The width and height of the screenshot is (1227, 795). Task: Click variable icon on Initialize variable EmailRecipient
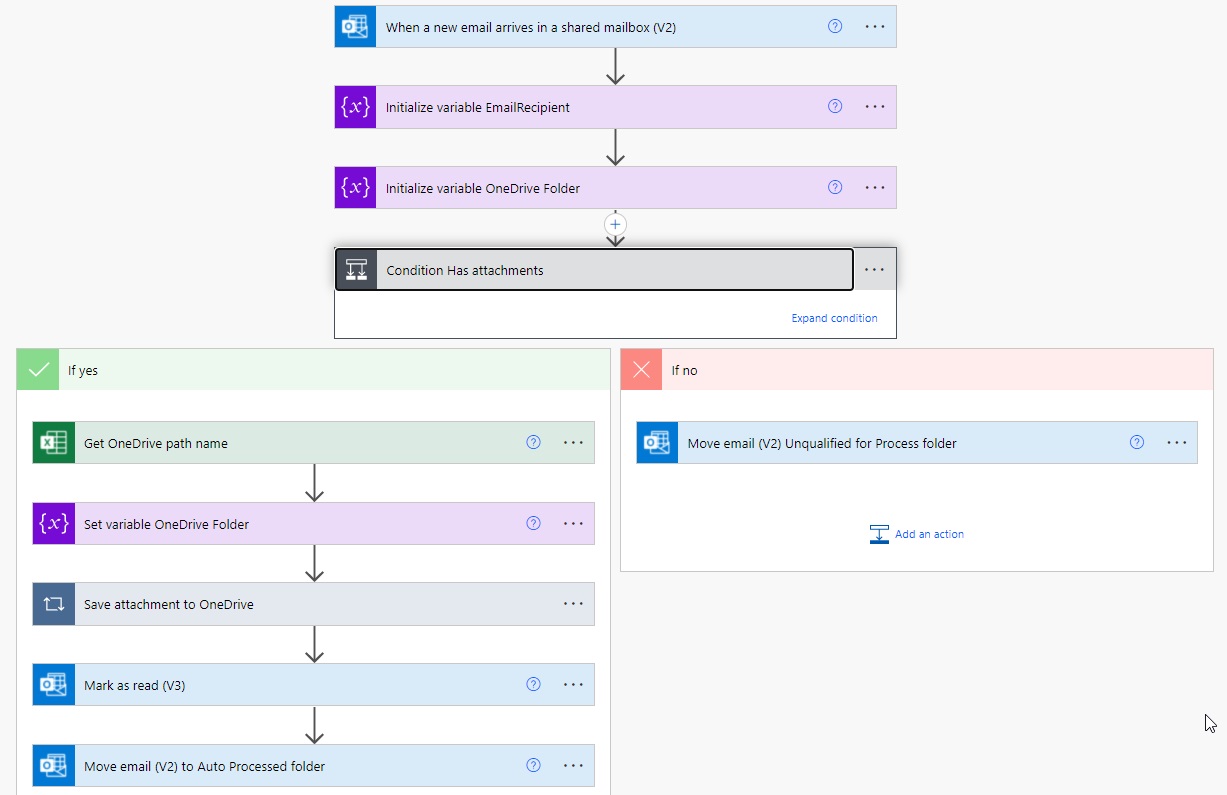[355, 107]
